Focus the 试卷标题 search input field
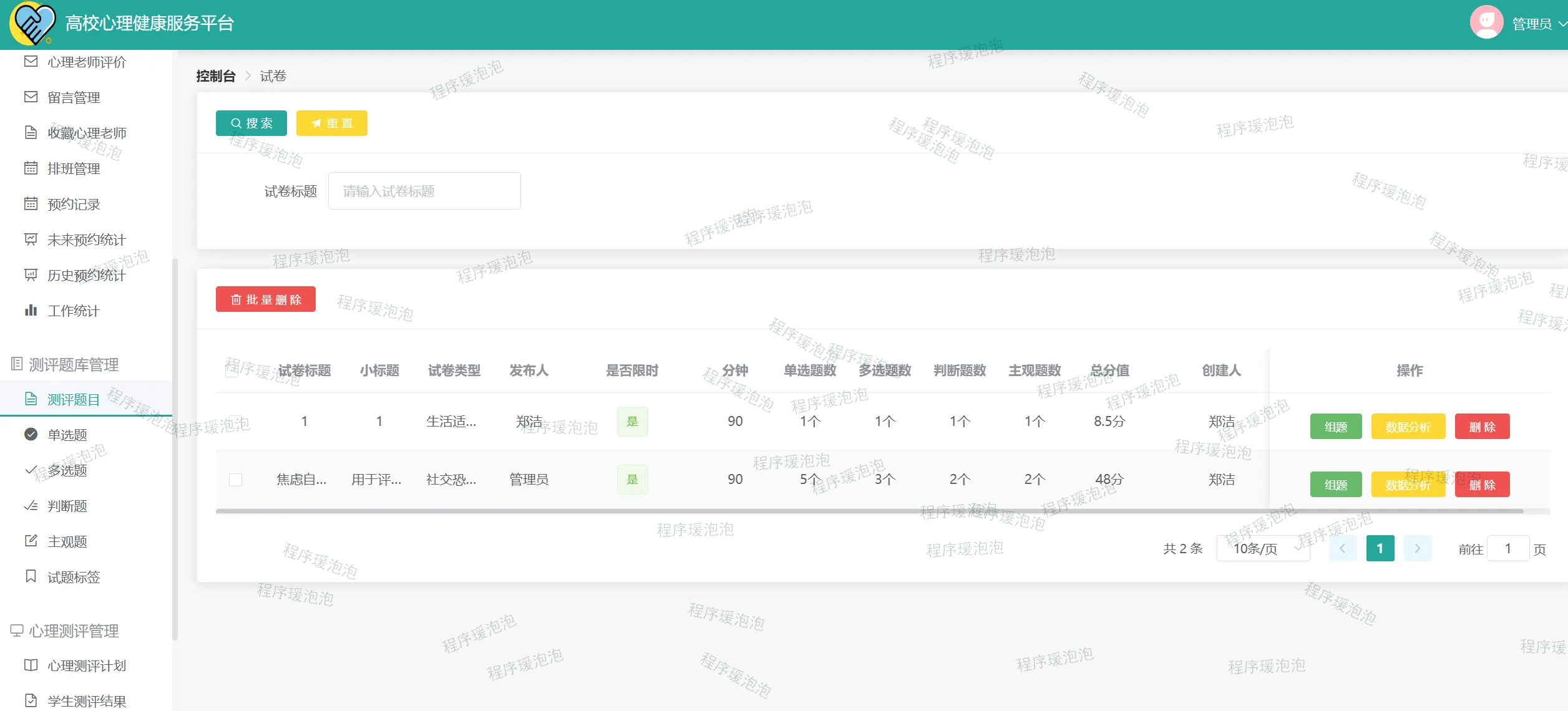Screen dimensions: 1568x711 tap(424, 191)
